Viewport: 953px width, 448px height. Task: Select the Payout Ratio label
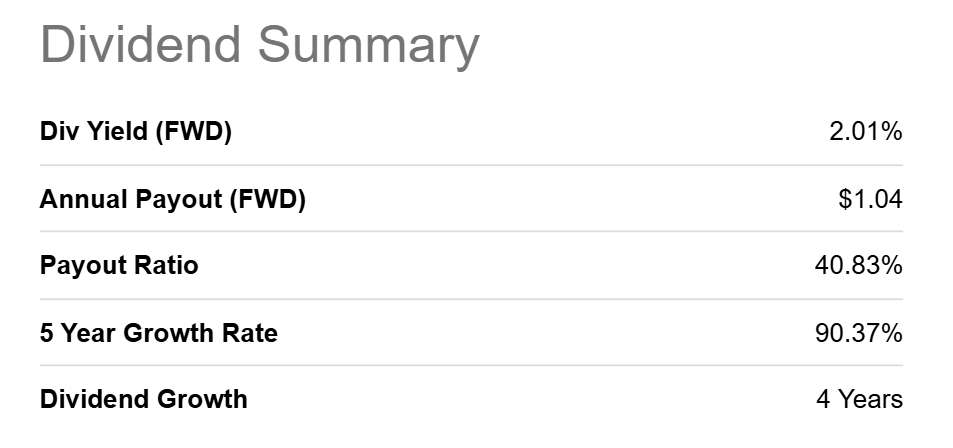click(x=119, y=266)
